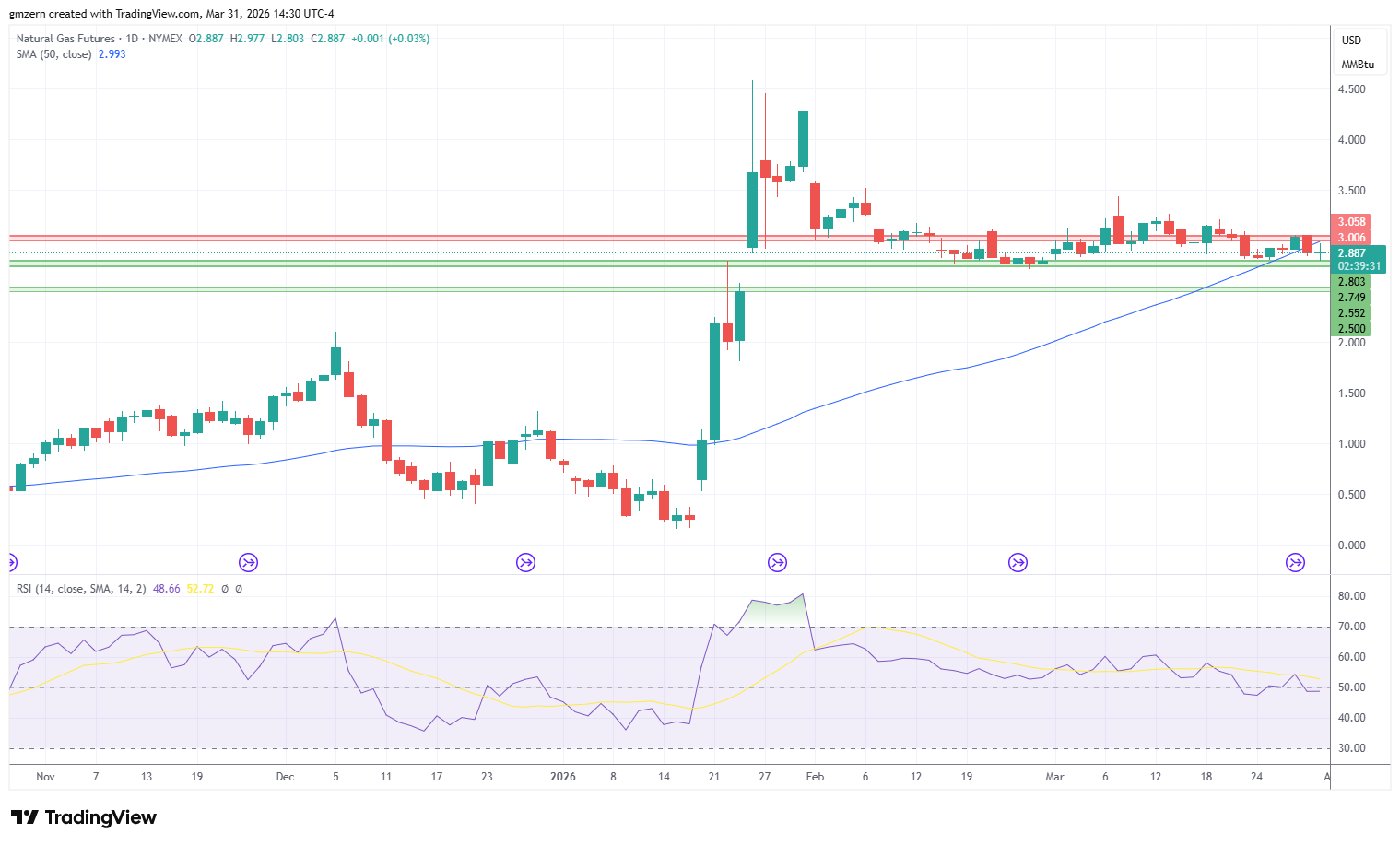Click the 70.00 RSI axis level
This screenshot has width=1400, height=845.
(1351, 627)
